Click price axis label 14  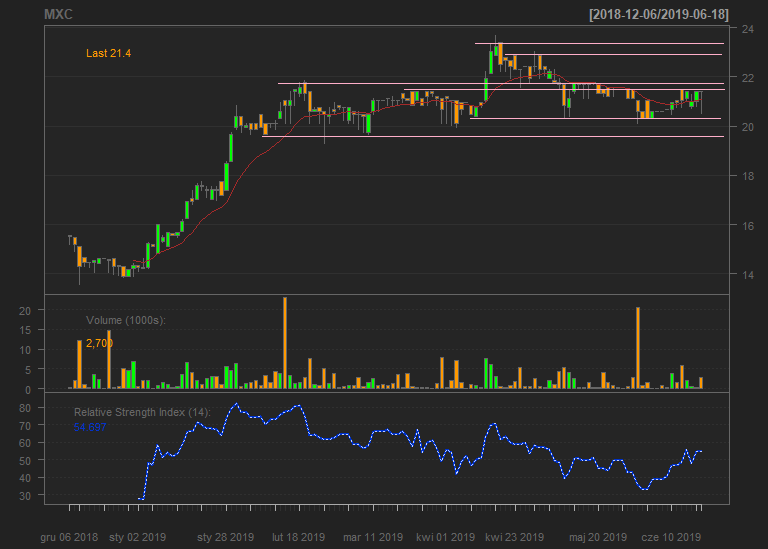[x=747, y=274]
